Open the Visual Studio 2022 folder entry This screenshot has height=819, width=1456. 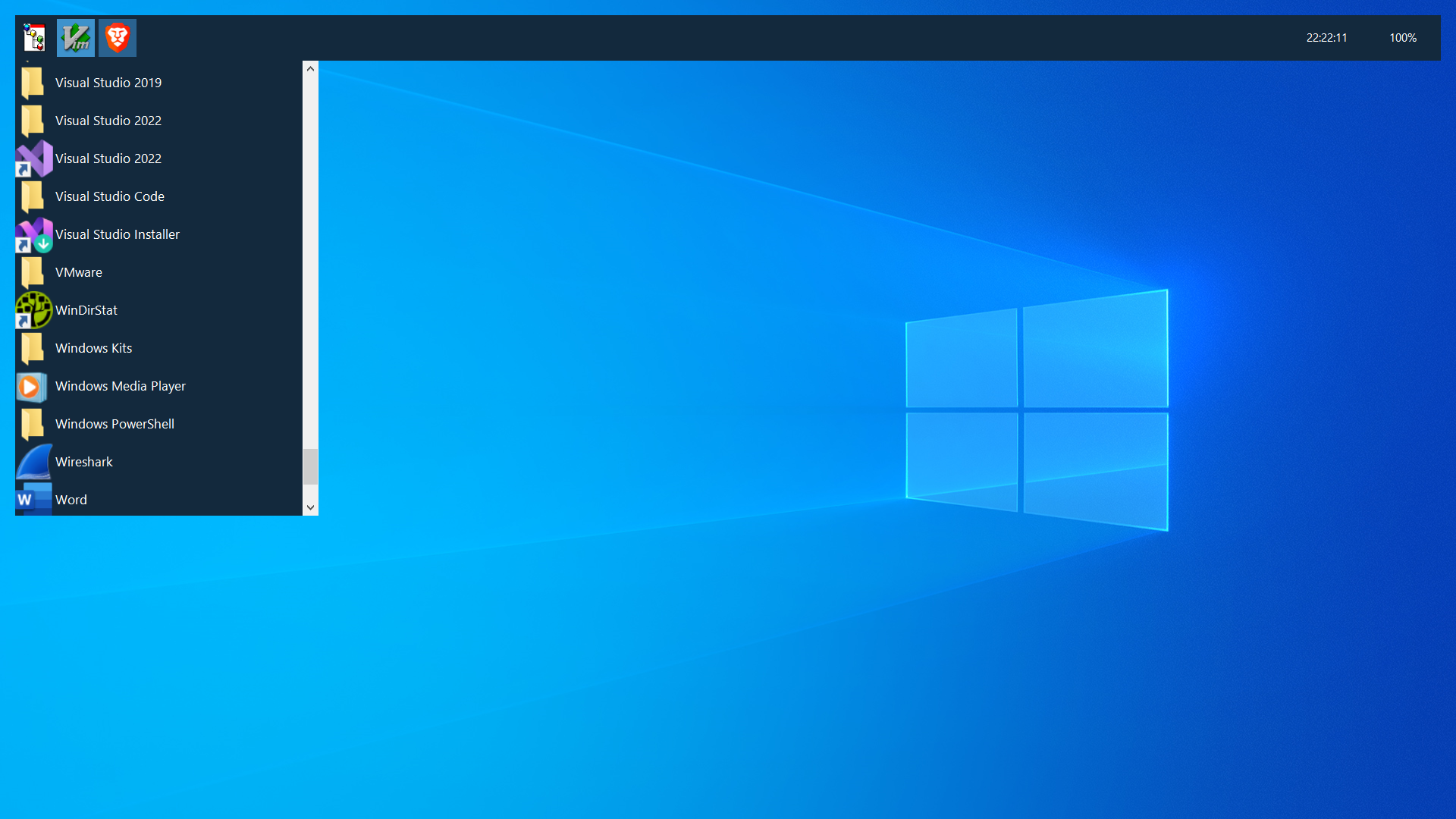click(x=108, y=121)
